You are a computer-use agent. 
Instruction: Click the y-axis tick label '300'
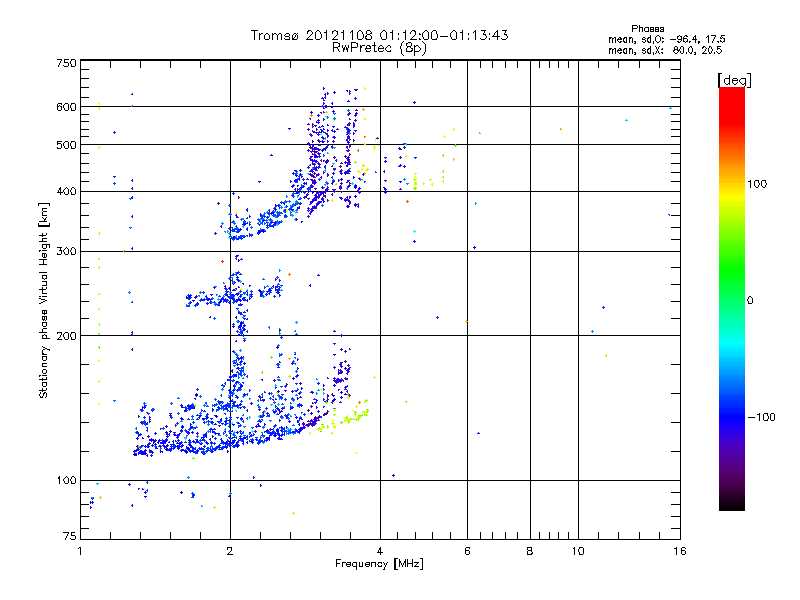tap(66, 251)
